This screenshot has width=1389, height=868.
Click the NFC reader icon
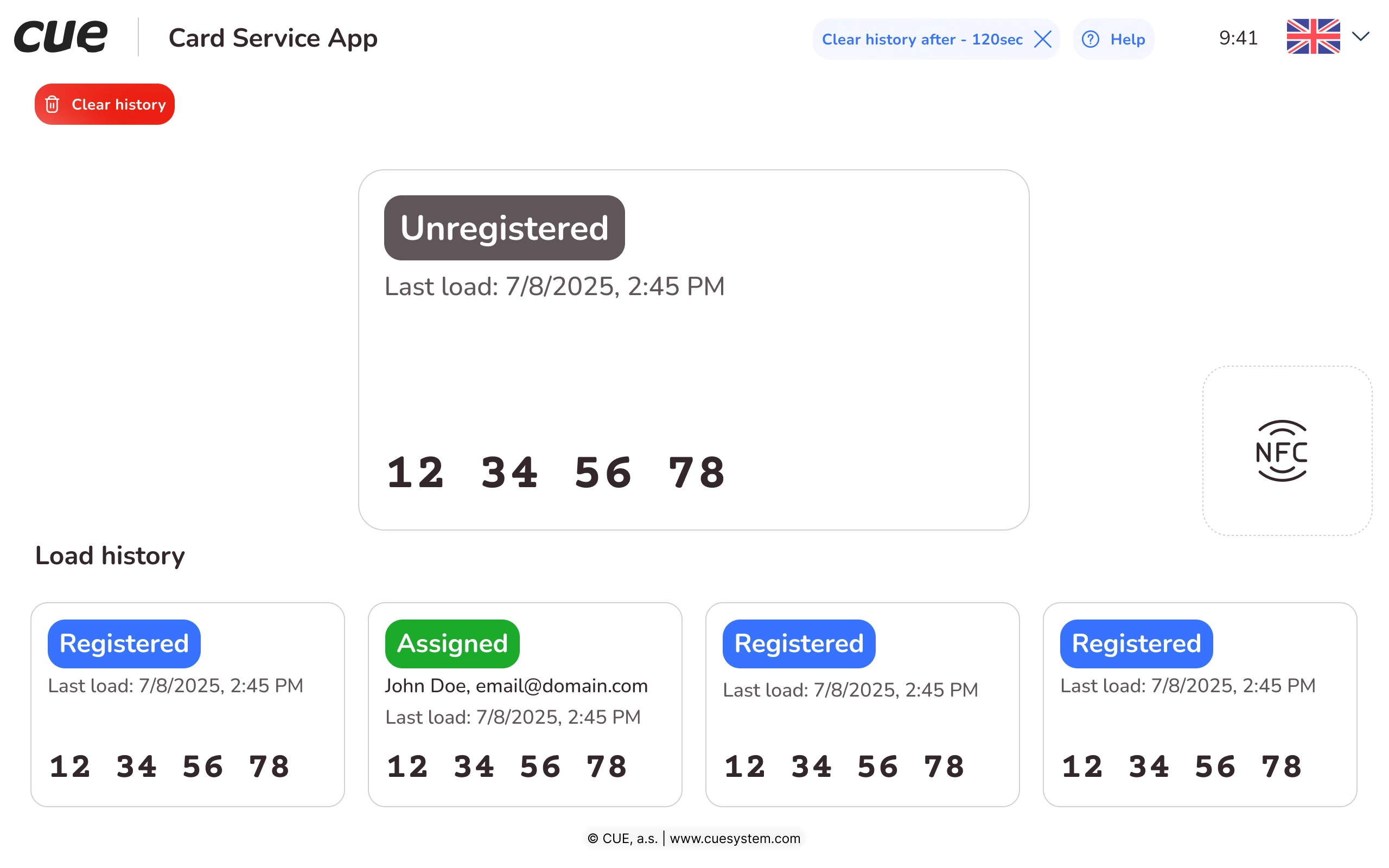pyautogui.click(x=1281, y=451)
